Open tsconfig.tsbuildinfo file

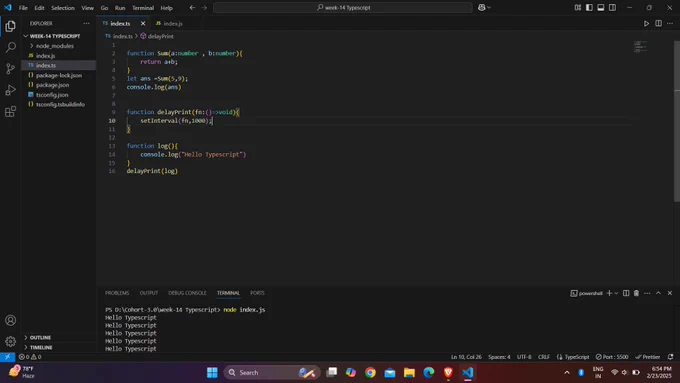tap(60, 105)
